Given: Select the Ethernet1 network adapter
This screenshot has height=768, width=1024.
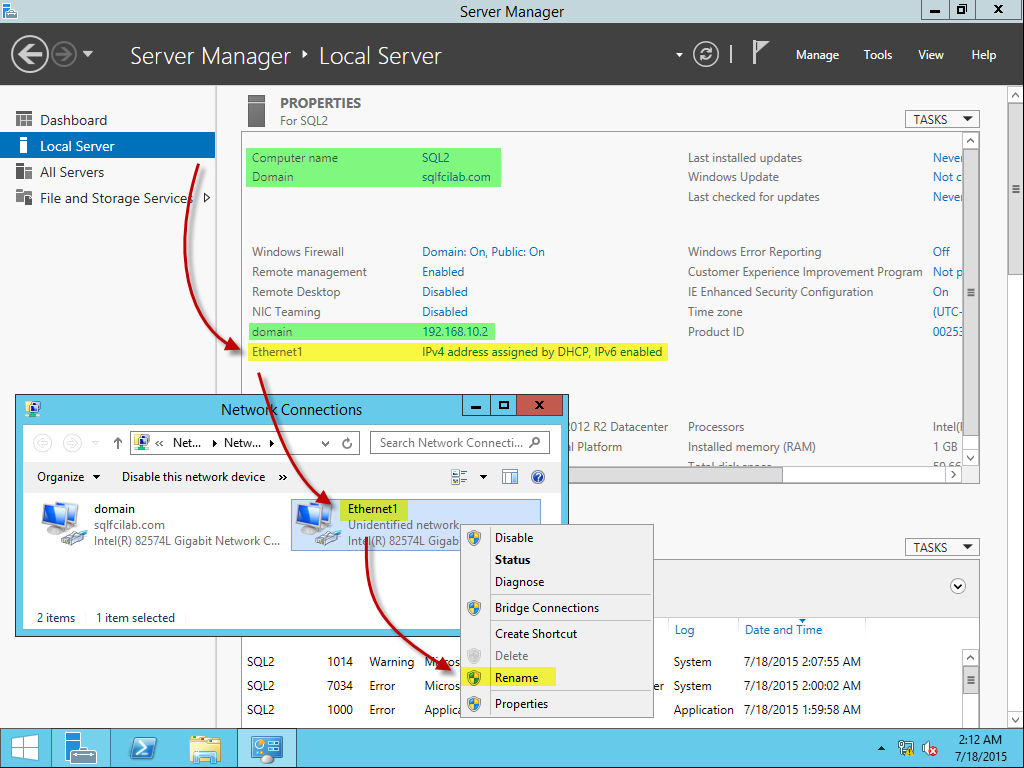Looking at the screenshot, I should click(x=415, y=524).
